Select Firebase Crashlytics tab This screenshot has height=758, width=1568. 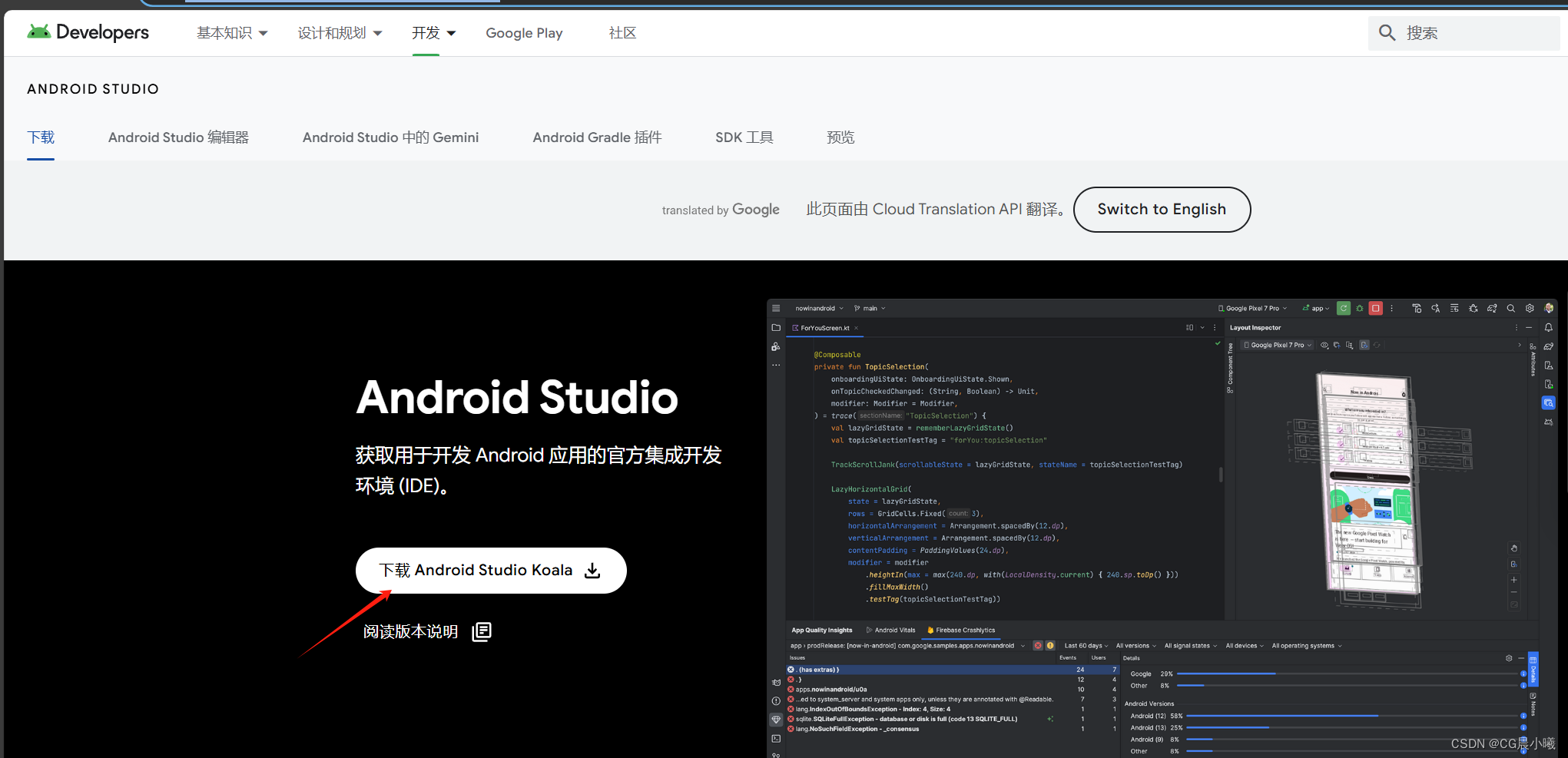(x=961, y=630)
